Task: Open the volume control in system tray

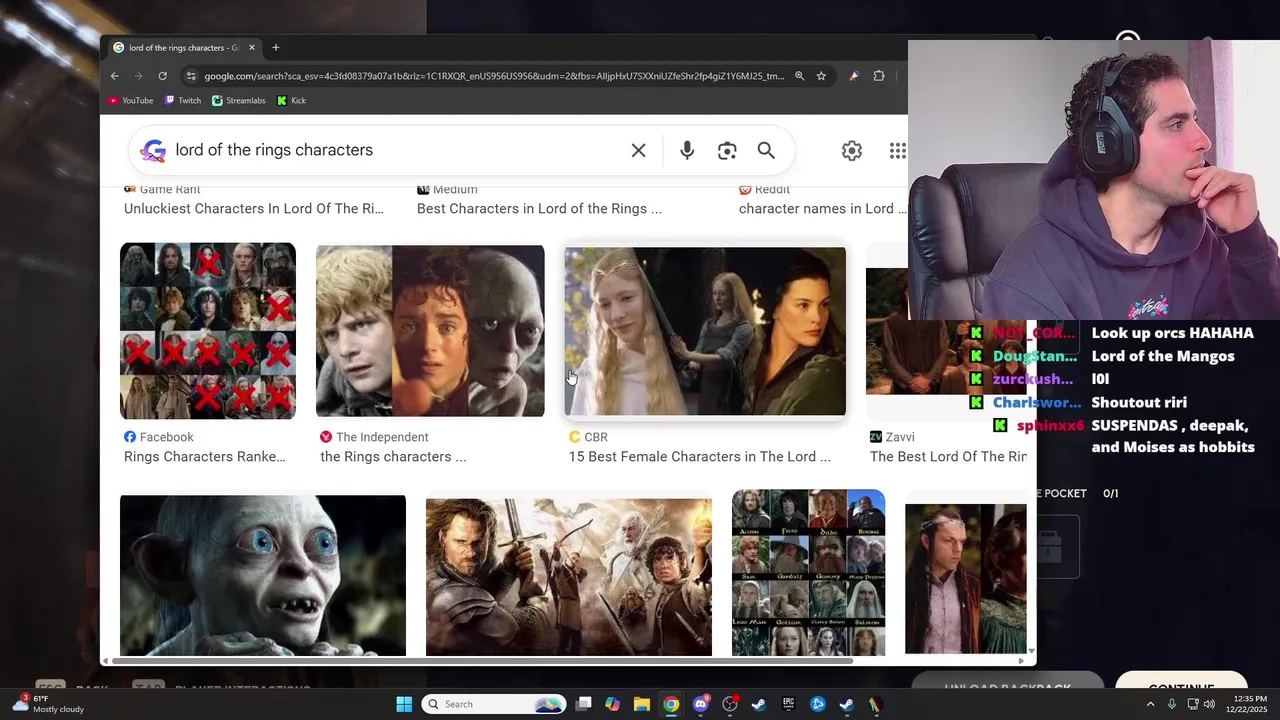Action: (x=1209, y=704)
